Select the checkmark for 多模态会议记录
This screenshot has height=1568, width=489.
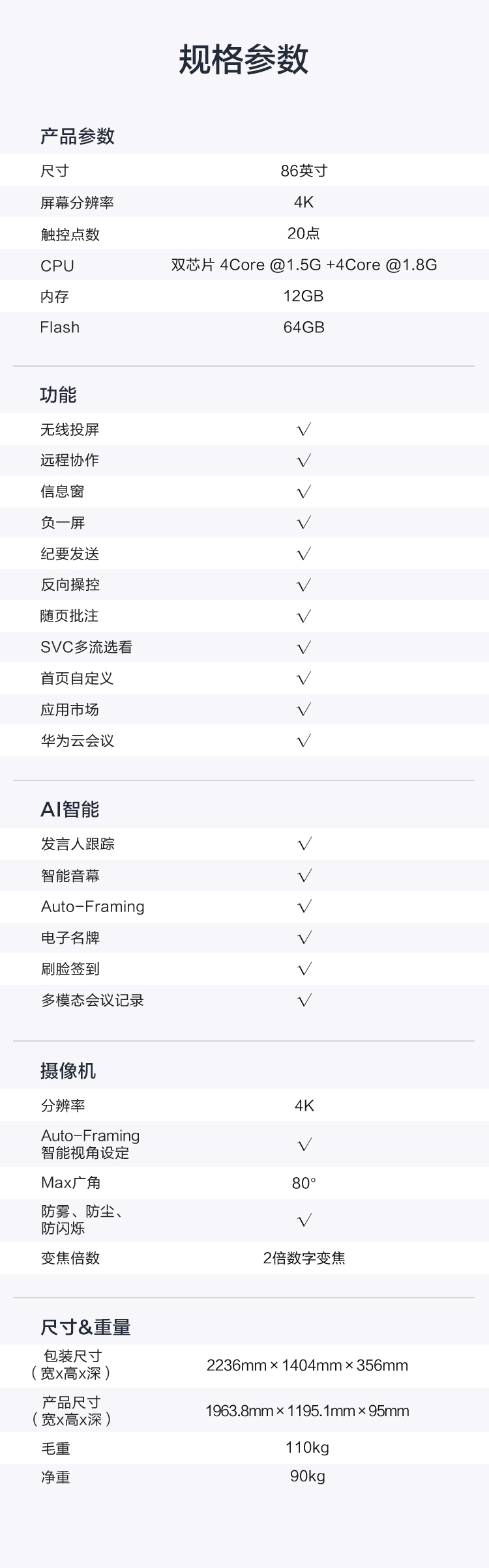click(304, 1000)
